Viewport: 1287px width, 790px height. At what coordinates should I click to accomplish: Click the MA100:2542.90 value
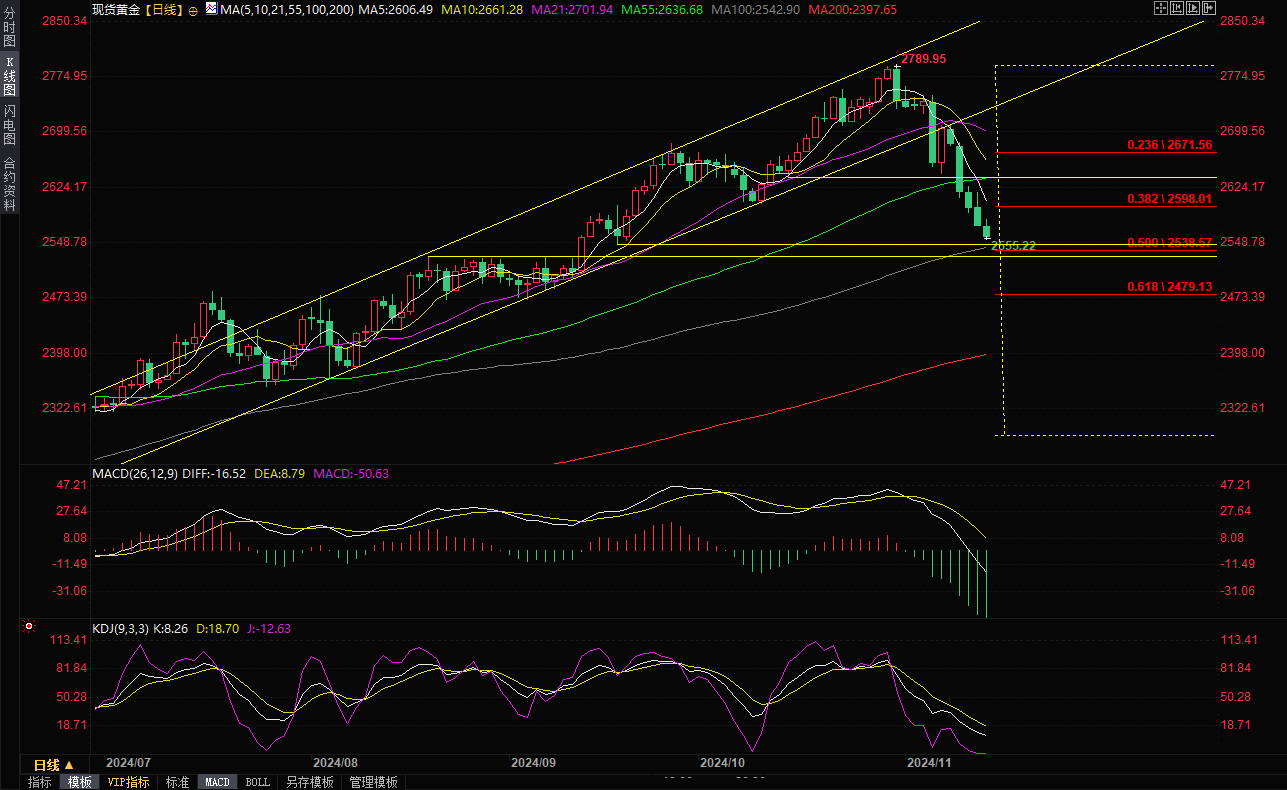point(755,9)
